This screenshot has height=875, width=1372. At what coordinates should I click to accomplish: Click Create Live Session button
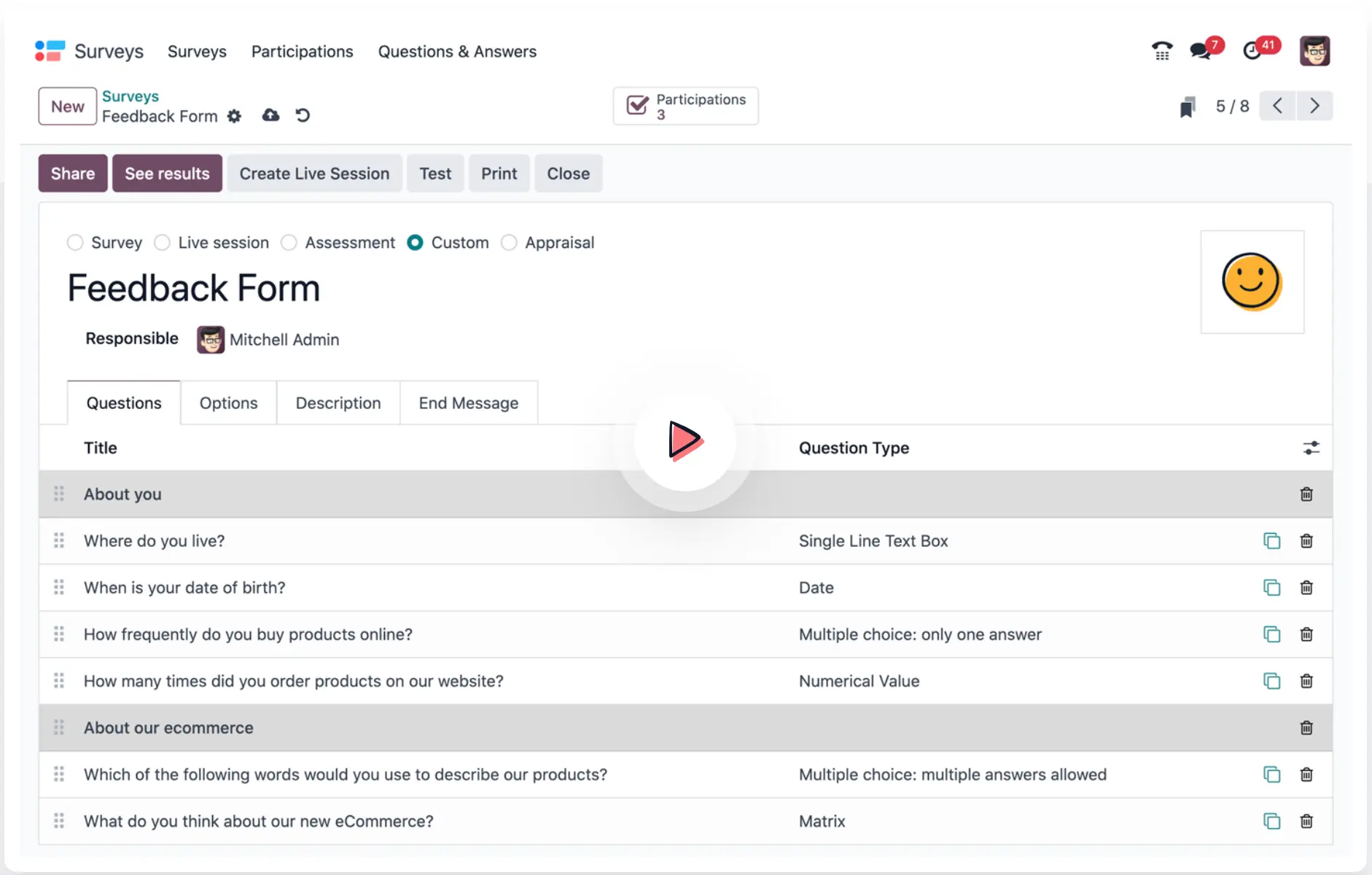click(x=314, y=174)
